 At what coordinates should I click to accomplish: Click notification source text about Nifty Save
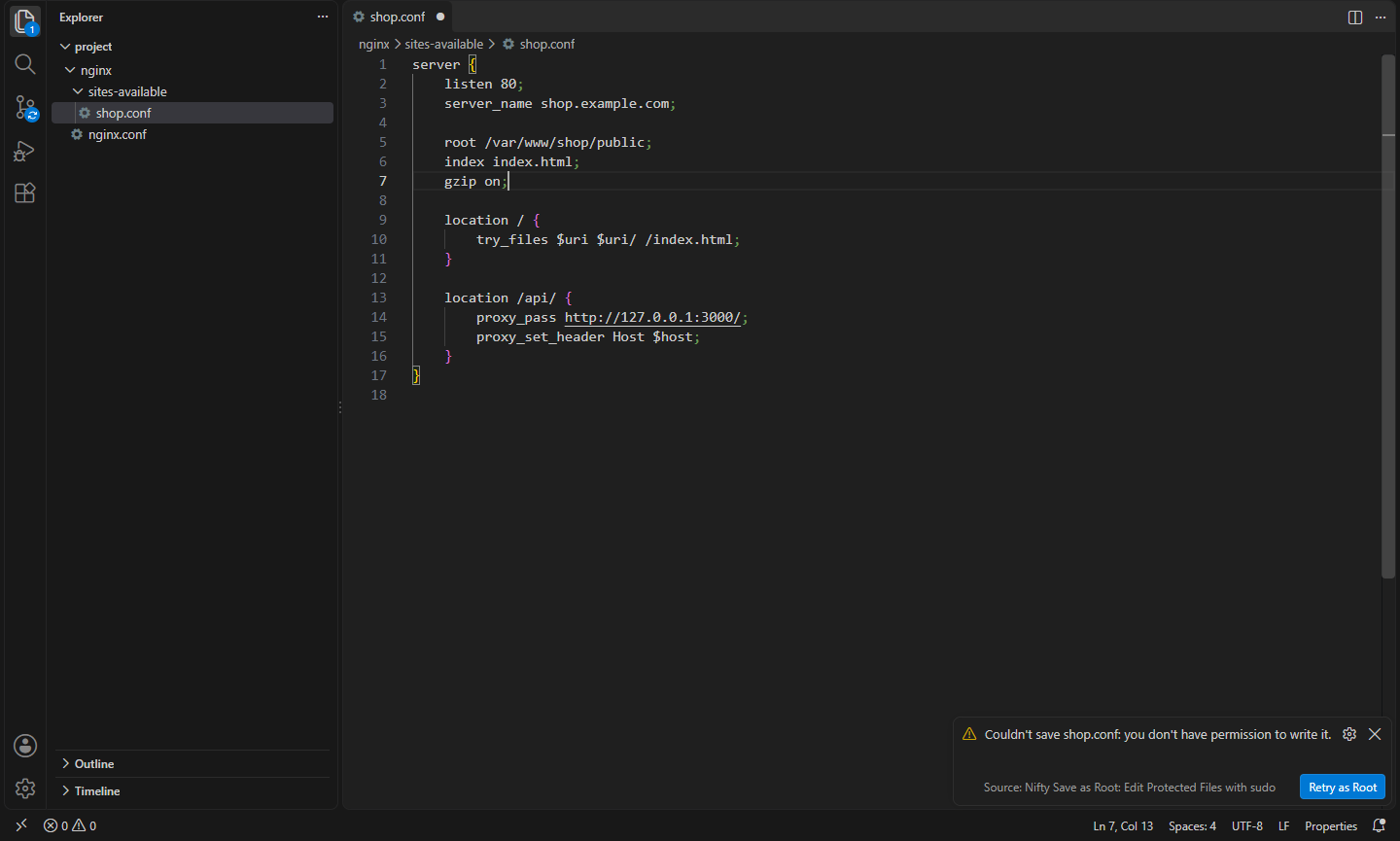pos(1129,787)
